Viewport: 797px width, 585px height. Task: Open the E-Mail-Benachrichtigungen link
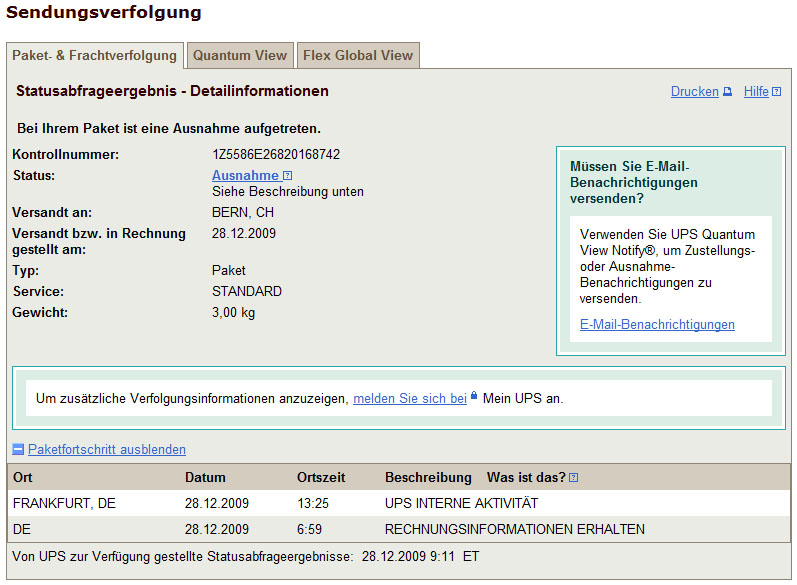pyautogui.click(x=657, y=324)
